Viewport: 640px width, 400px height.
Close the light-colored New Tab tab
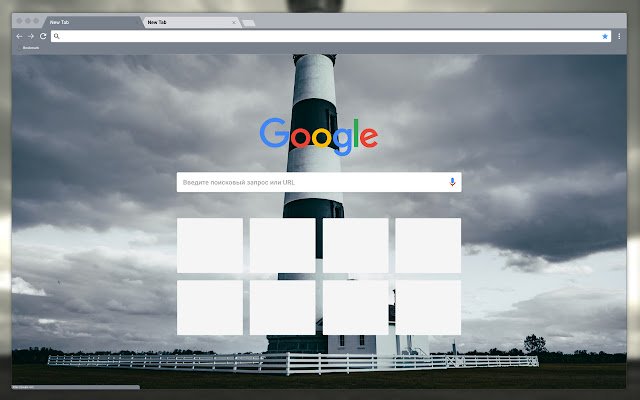pyautogui.click(x=234, y=22)
